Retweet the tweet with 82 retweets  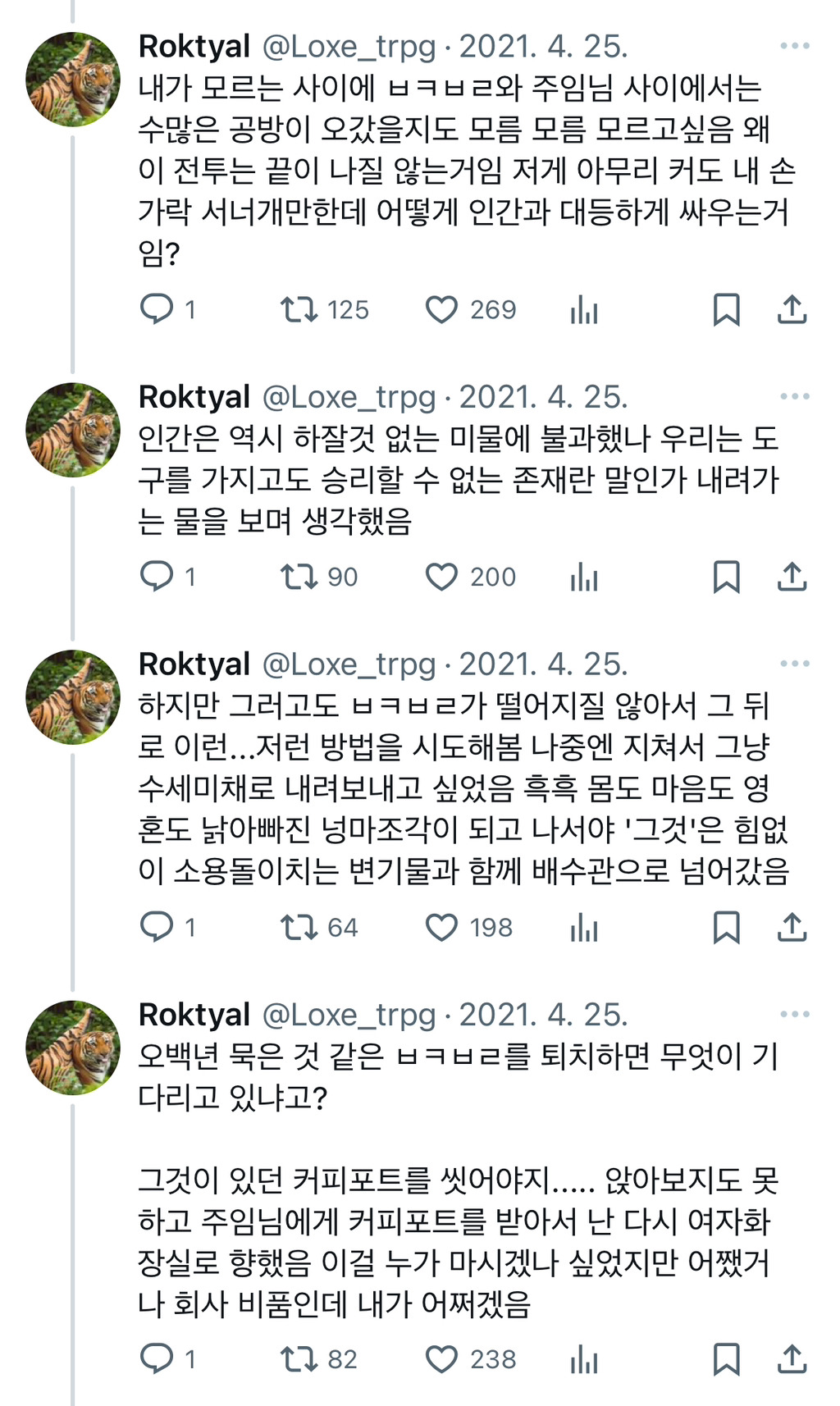pyautogui.click(x=299, y=1359)
